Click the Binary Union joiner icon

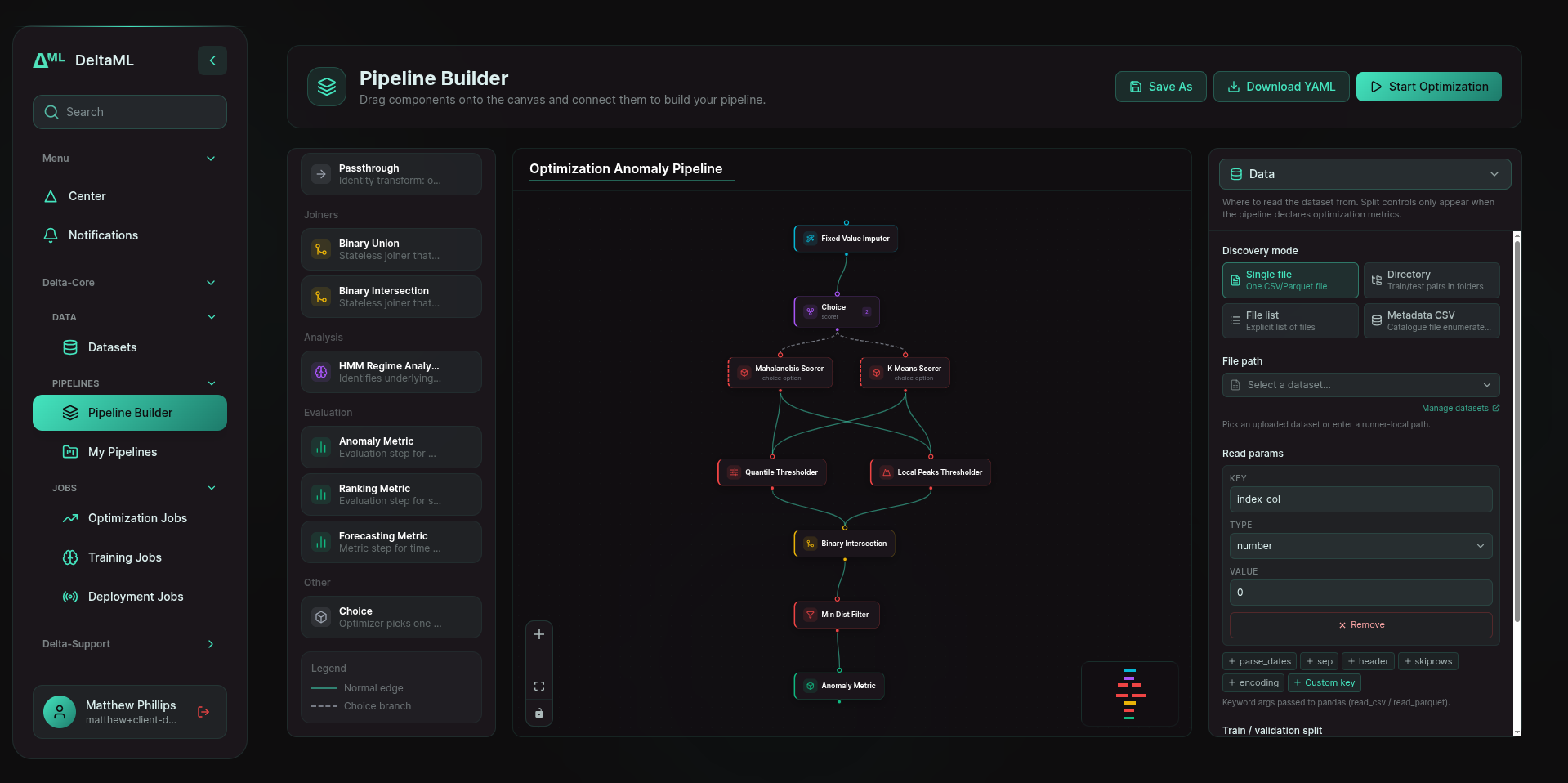[x=321, y=249]
